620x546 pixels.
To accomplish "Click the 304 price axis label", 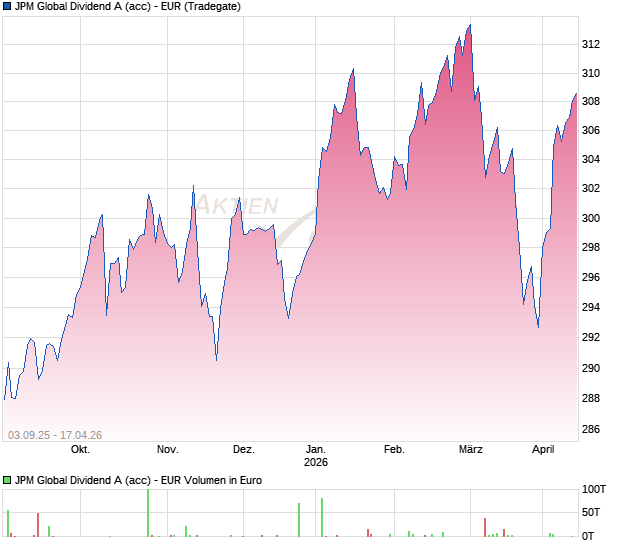I will coord(591,159).
